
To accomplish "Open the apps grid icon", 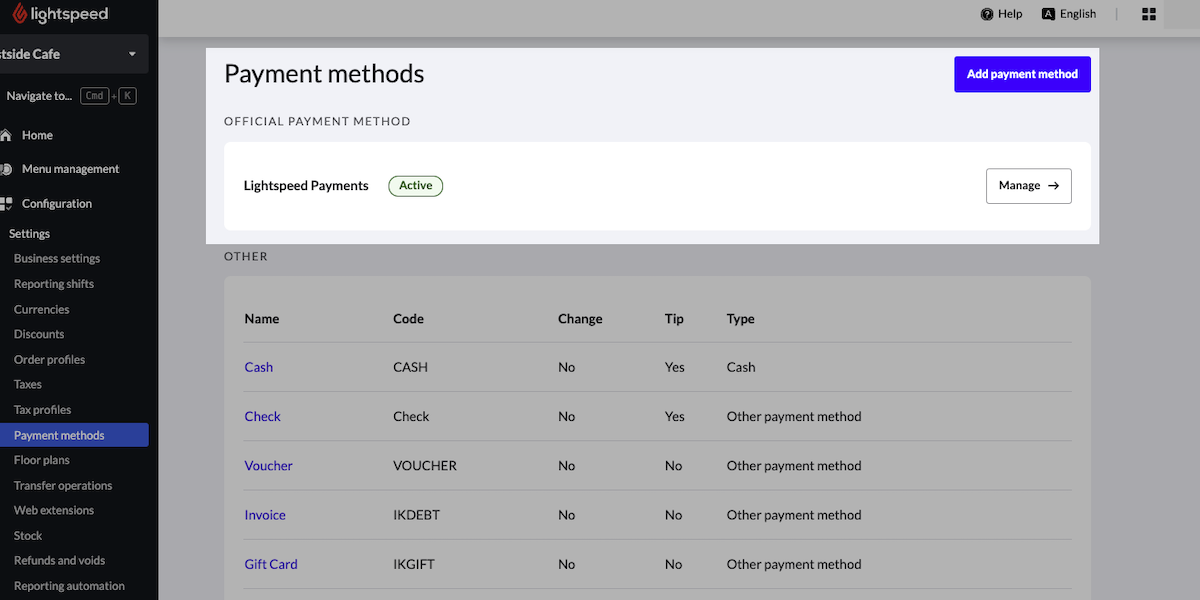I will coord(1149,14).
